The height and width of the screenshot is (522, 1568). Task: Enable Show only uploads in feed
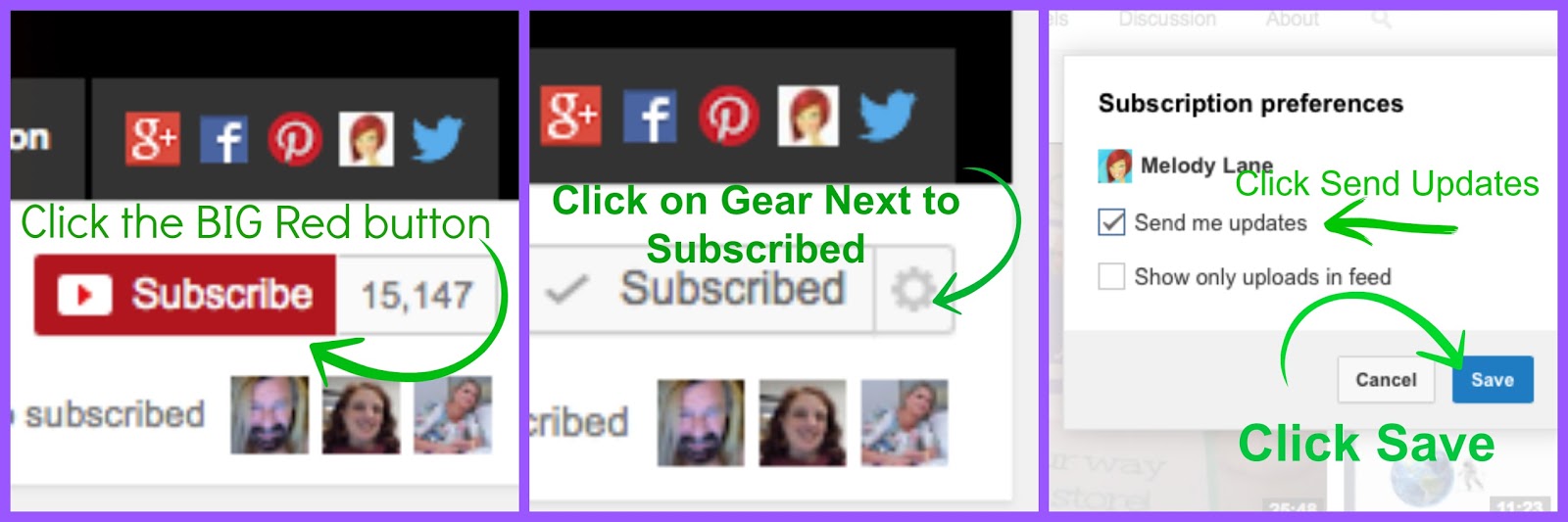pos(1111,276)
